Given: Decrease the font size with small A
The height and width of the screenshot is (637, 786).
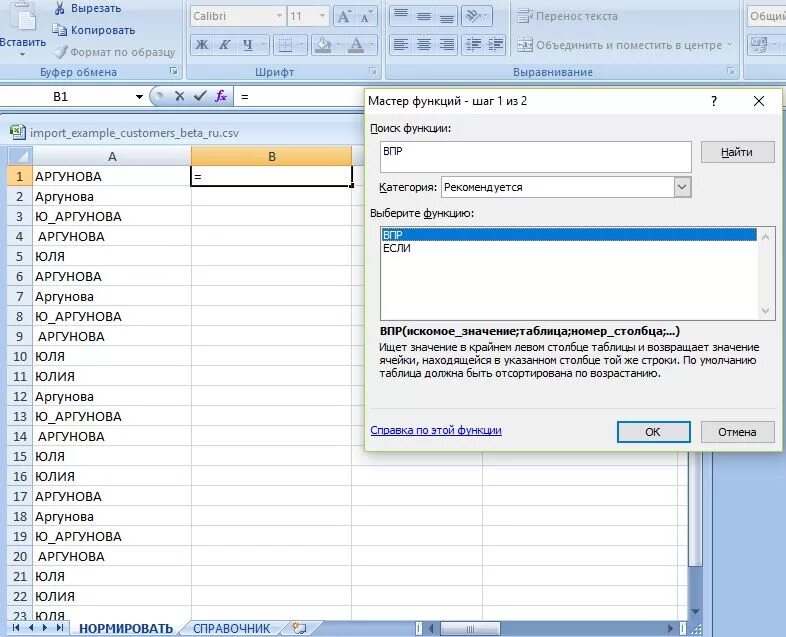Looking at the screenshot, I should coord(366,17).
